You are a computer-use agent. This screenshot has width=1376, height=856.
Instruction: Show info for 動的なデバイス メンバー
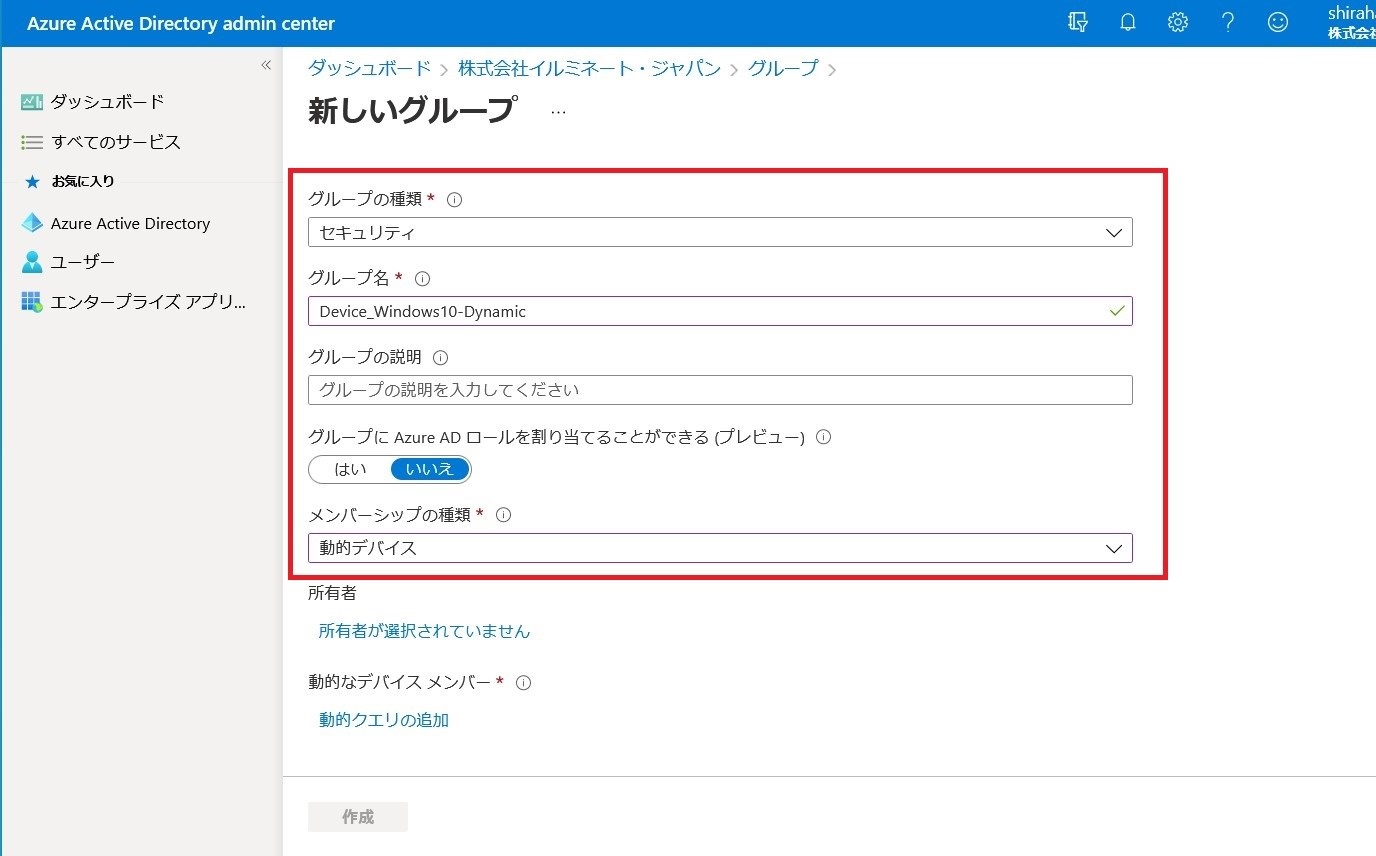[x=523, y=683]
